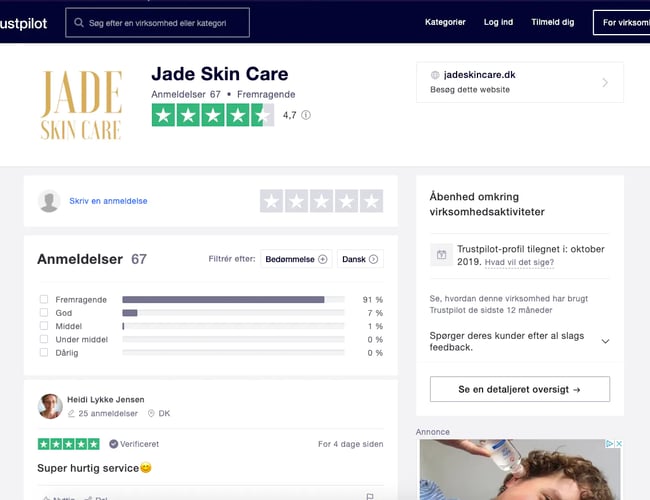Click the Fremragende 91 % rating bar
650x500 pixels.
233,299
